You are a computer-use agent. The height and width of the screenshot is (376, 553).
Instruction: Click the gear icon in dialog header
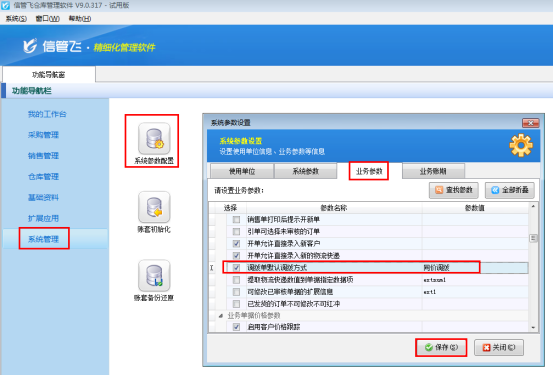(x=521, y=145)
